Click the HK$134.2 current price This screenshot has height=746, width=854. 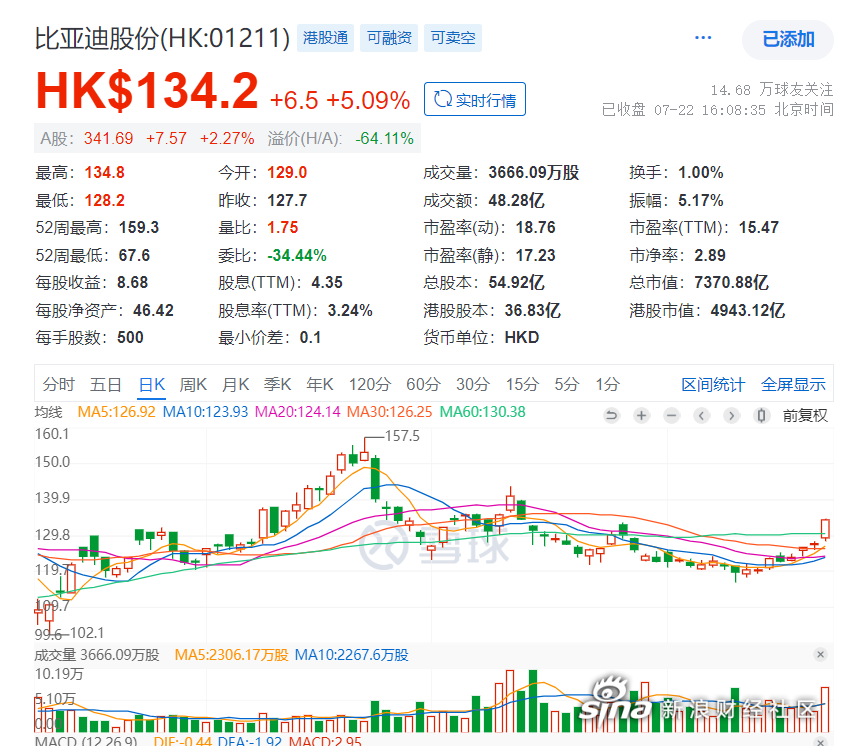pos(147,90)
